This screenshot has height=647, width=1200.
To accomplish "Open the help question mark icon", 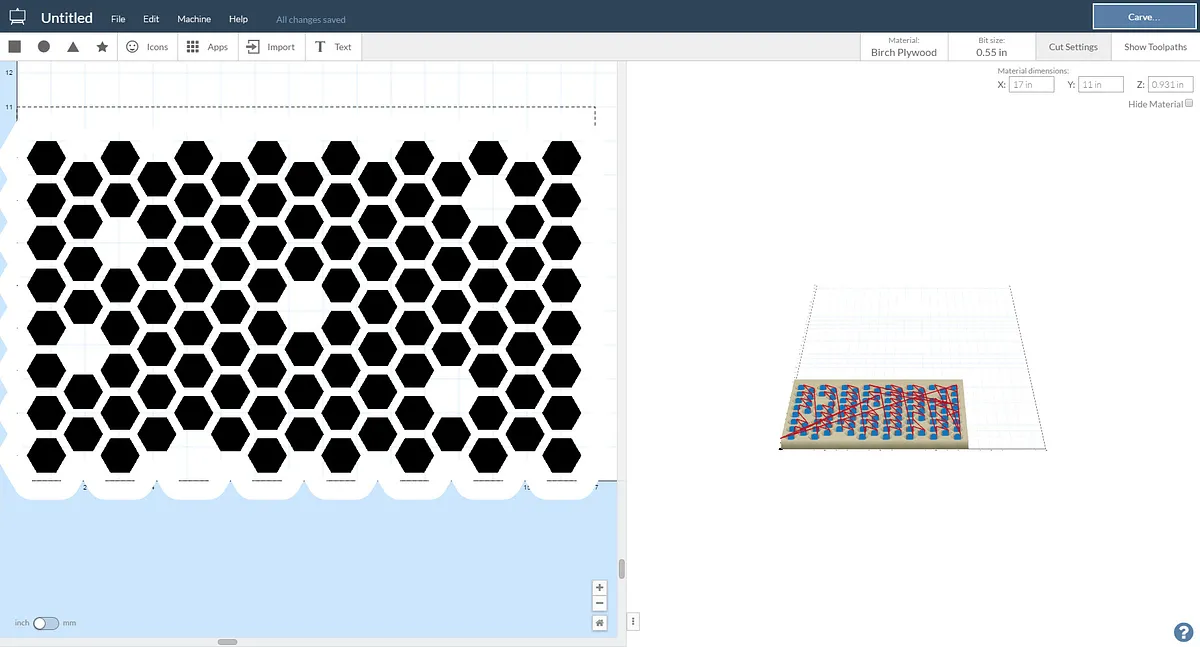I will pyautogui.click(x=1182, y=631).
